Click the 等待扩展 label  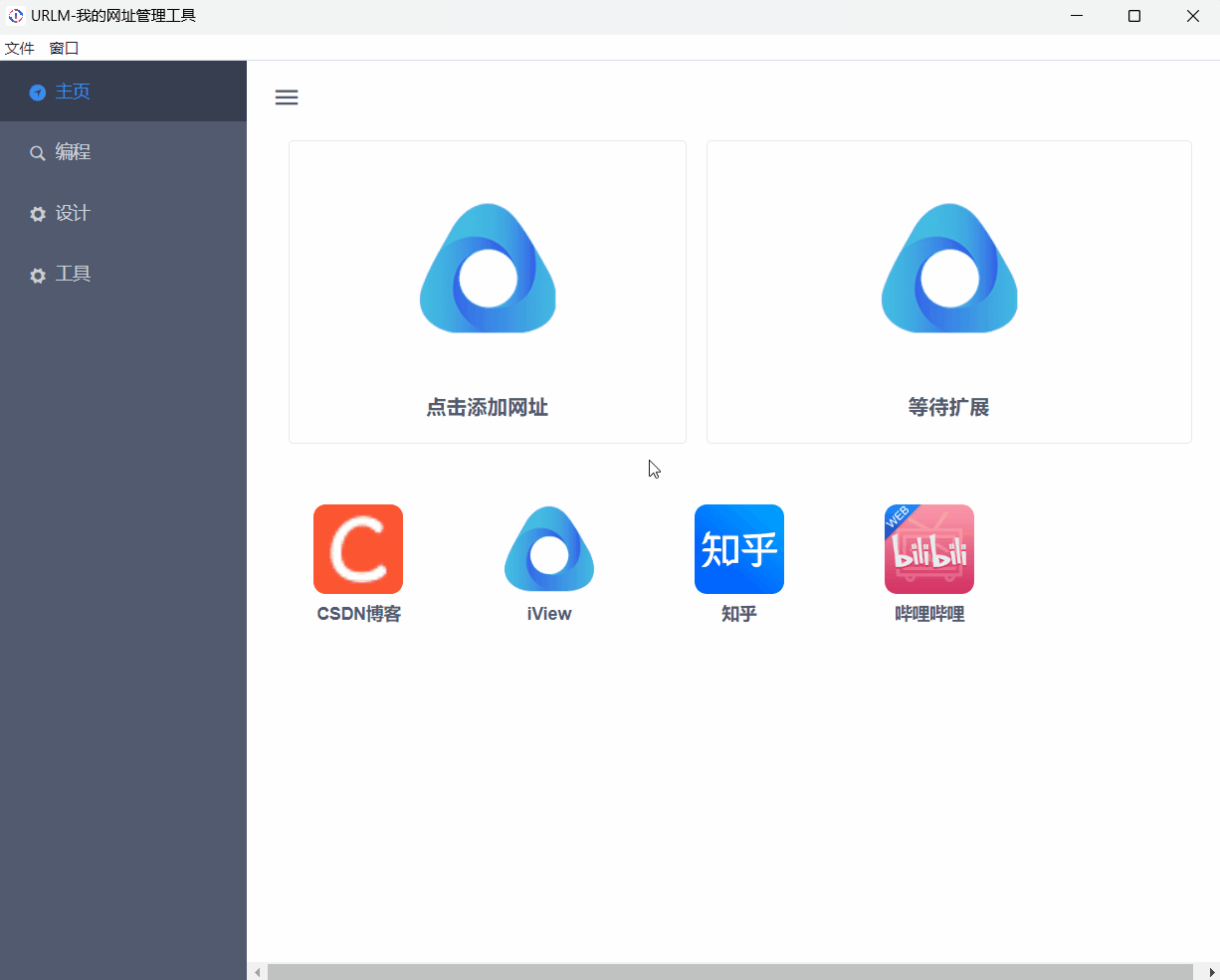[949, 407]
